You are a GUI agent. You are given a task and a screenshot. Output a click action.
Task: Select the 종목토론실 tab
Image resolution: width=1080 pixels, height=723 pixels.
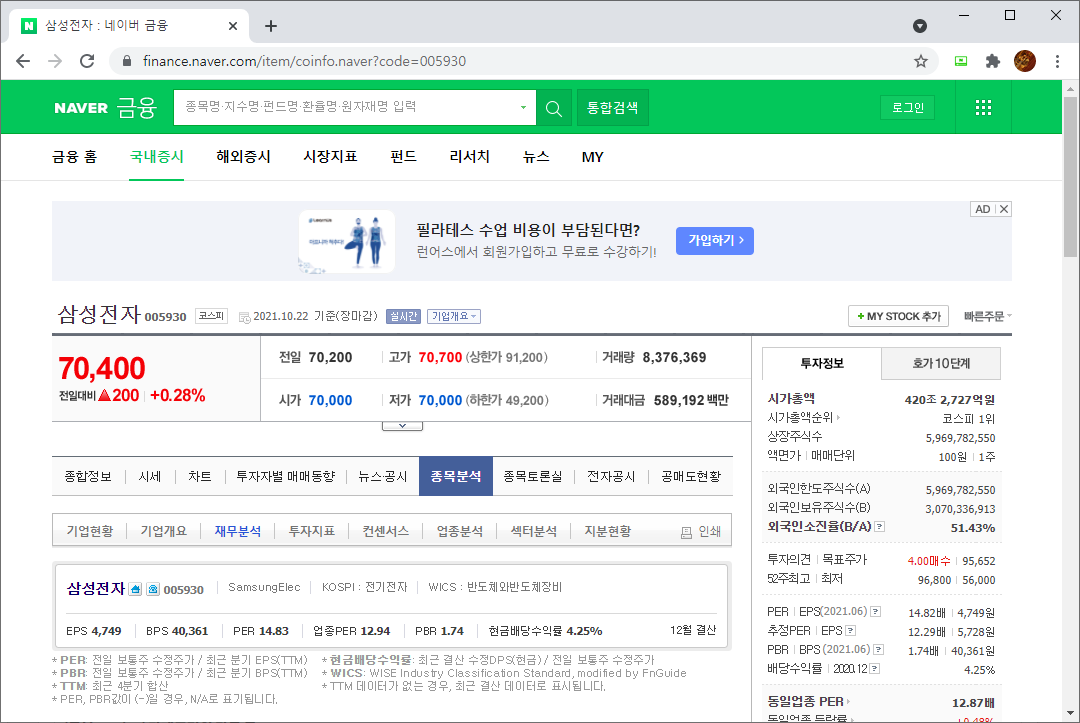coord(532,476)
